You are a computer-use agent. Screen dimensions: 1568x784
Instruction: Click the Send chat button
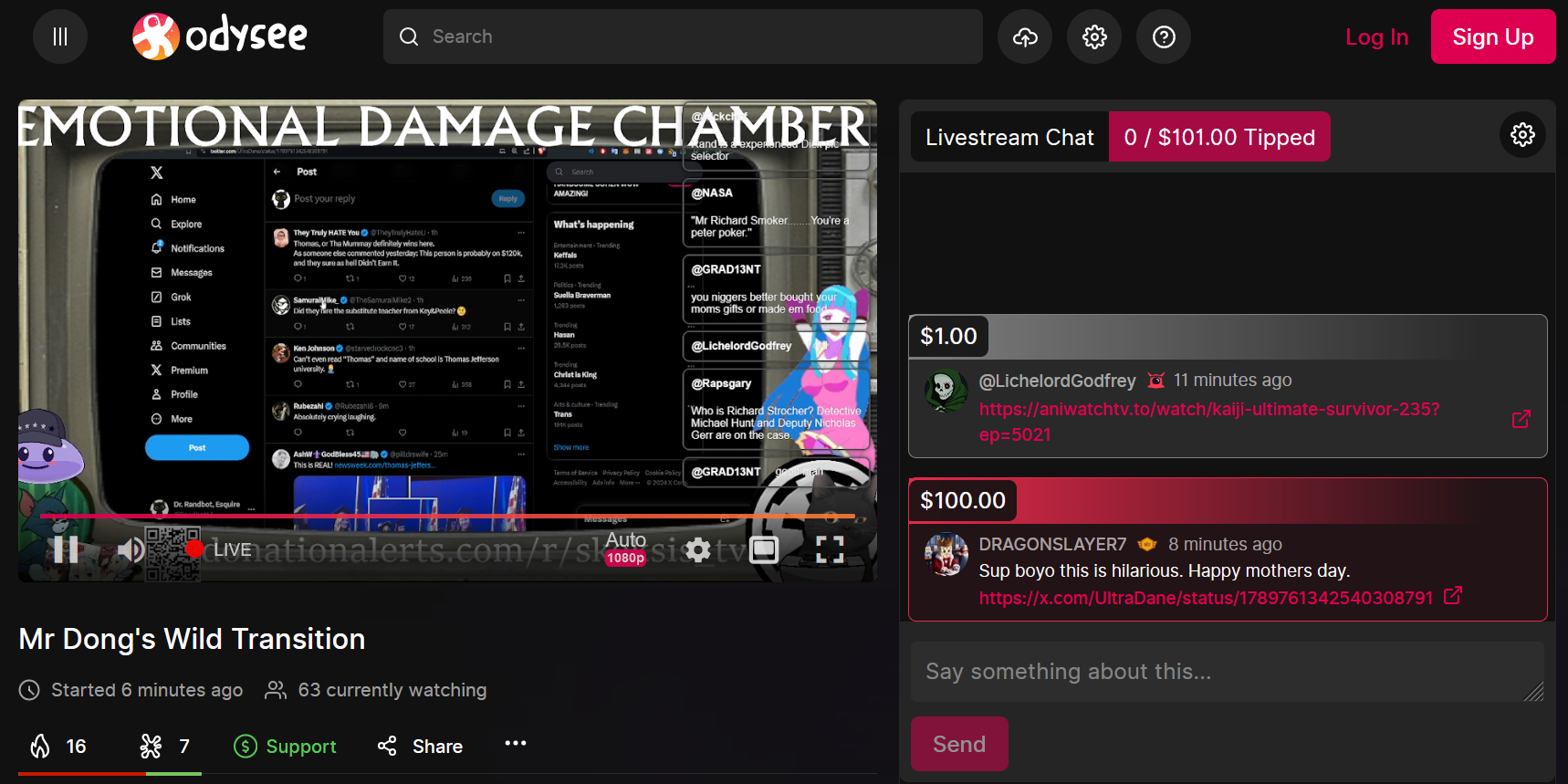click(959, 744)
